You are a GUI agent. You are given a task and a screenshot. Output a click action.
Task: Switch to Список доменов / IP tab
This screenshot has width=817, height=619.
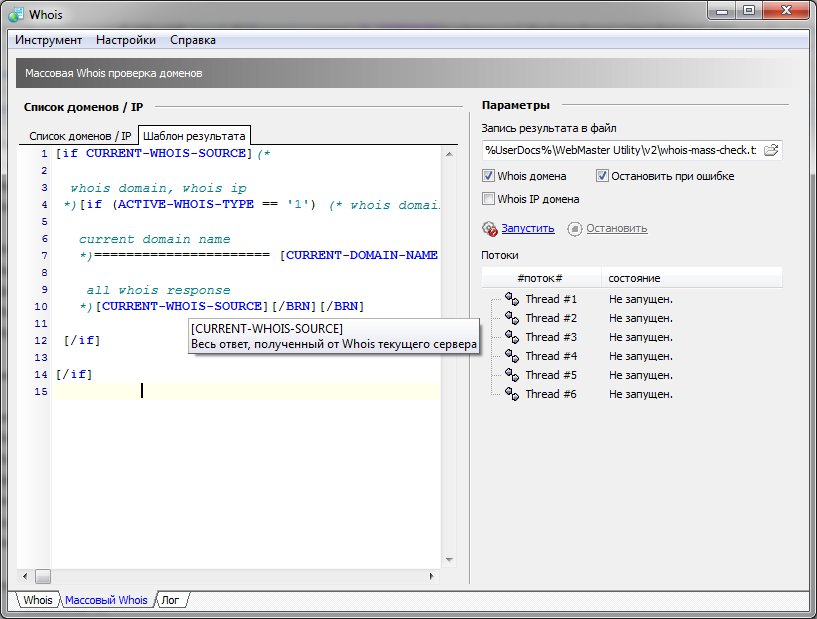click(x=80, y=135)
